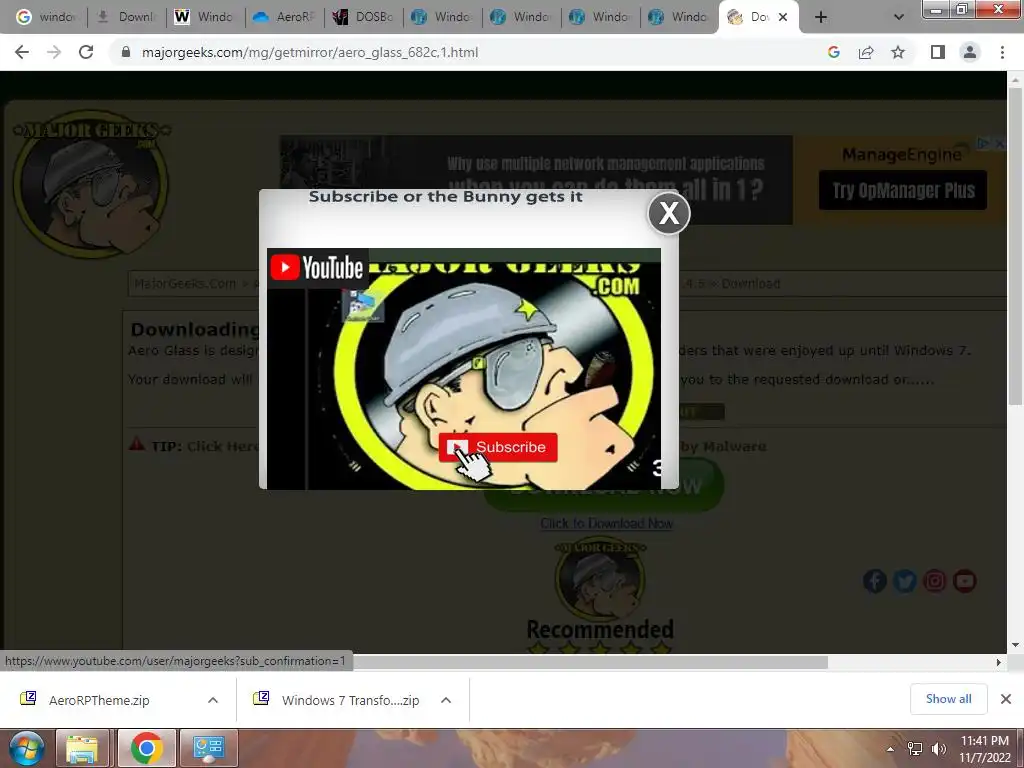Click the vertical scrollbar thumb
Viewport: 1024px width, 768px height.
point(1015,246)
